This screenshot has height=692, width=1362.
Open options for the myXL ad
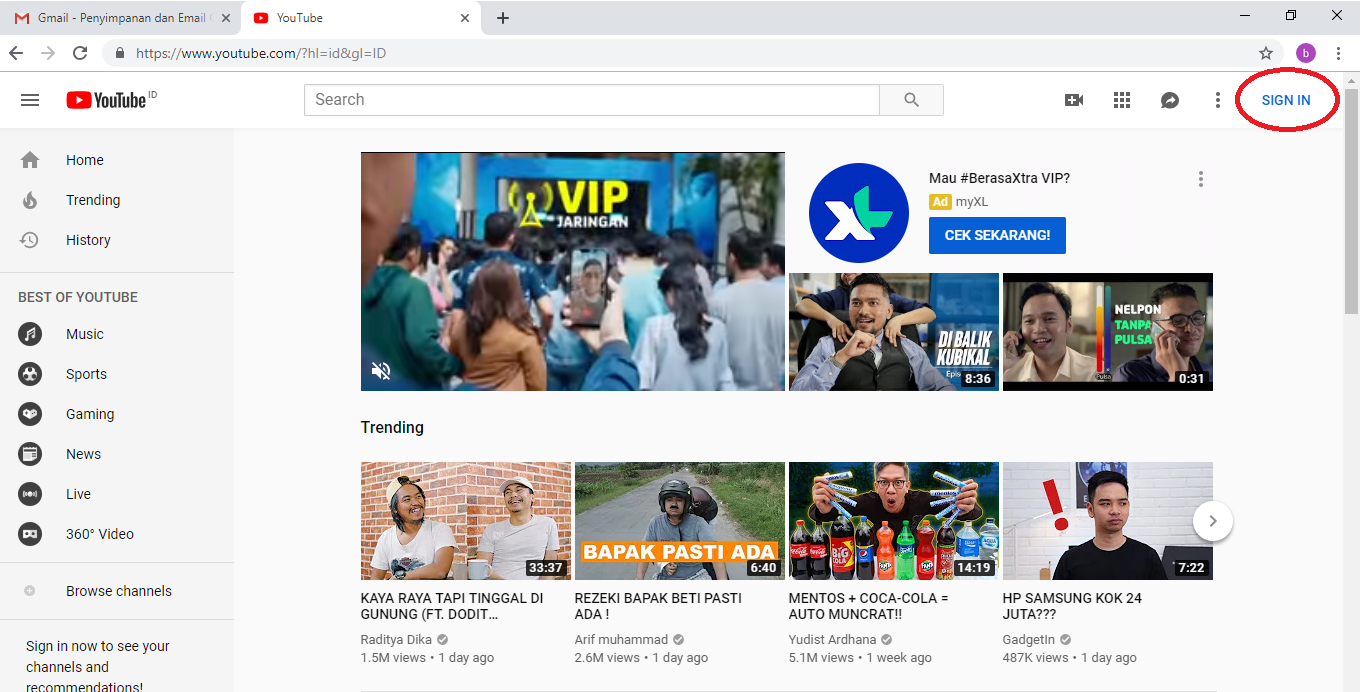coord(1200,178)
